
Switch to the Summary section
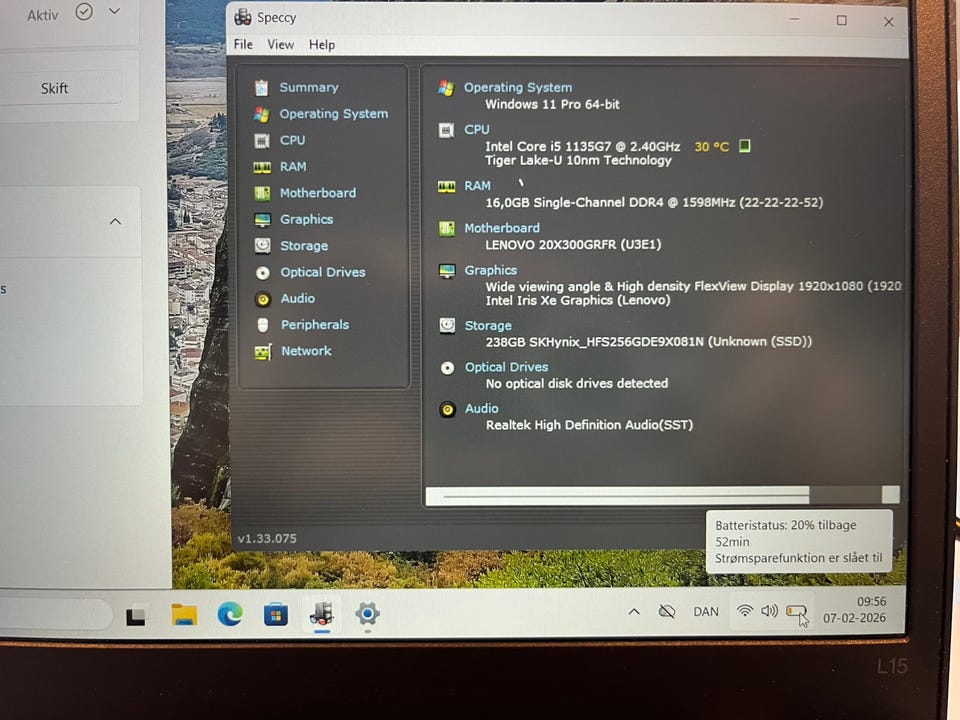coord(309,88)
